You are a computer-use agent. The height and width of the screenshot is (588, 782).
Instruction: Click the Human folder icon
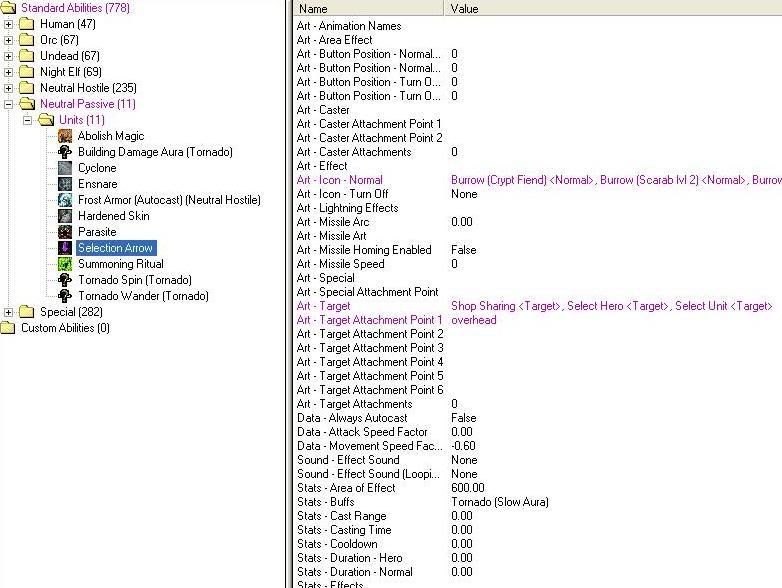pyautogui.click(x=26, y=24)
